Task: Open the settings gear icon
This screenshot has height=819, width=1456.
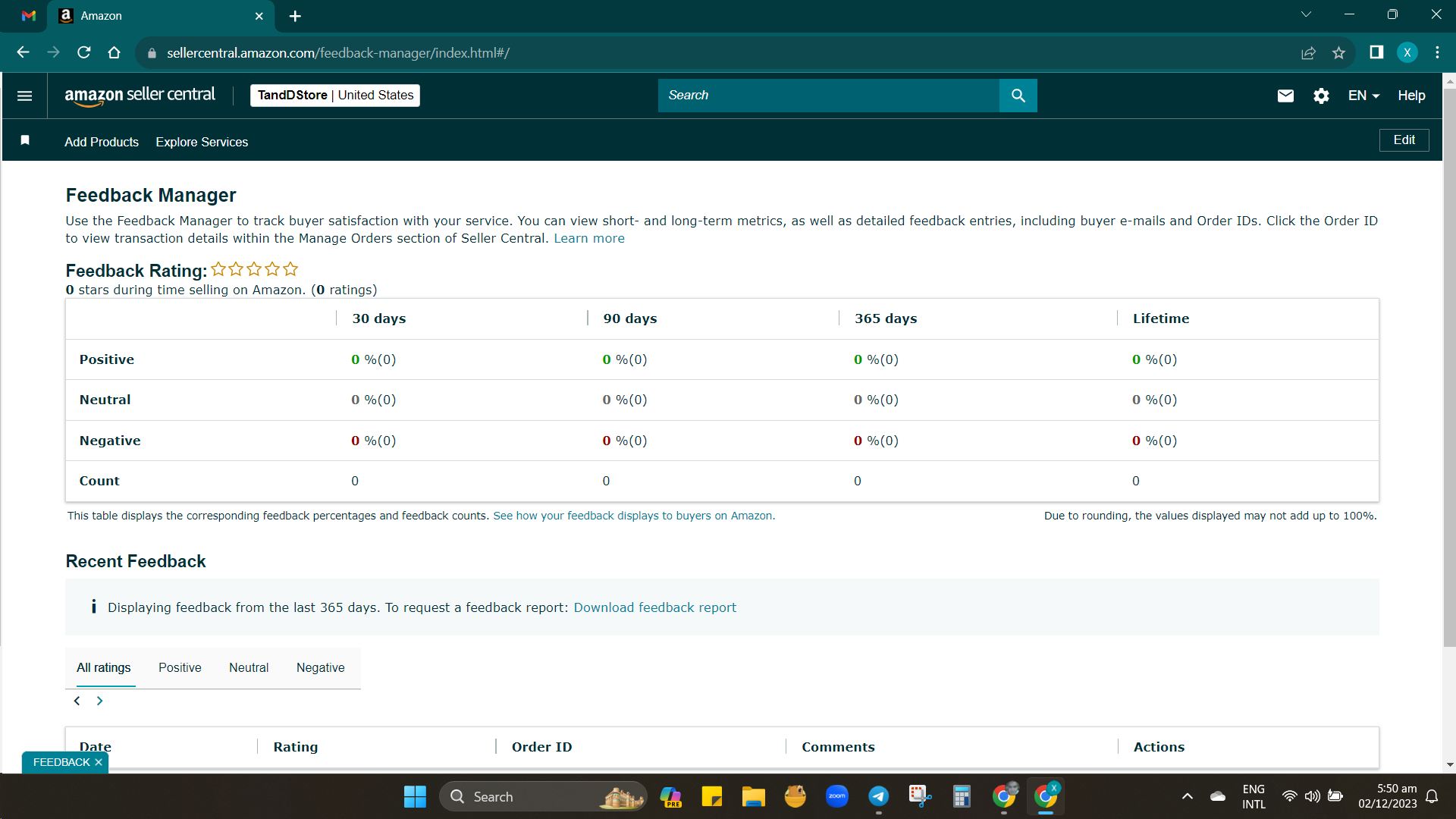Action: tap(1321, 96)
